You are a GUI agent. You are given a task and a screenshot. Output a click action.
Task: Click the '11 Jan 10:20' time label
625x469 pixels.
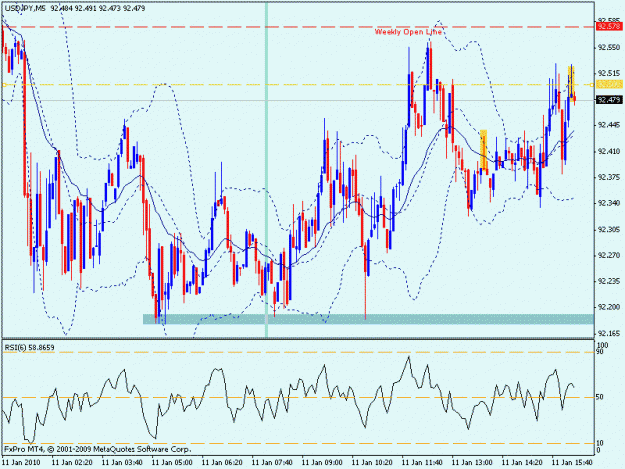372,463
